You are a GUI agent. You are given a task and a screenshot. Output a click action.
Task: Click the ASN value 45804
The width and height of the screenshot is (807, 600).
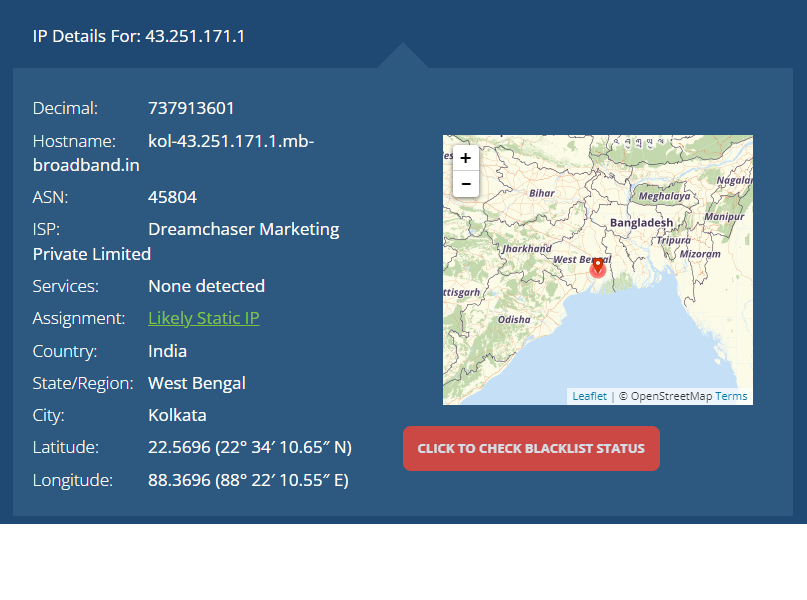172,197
